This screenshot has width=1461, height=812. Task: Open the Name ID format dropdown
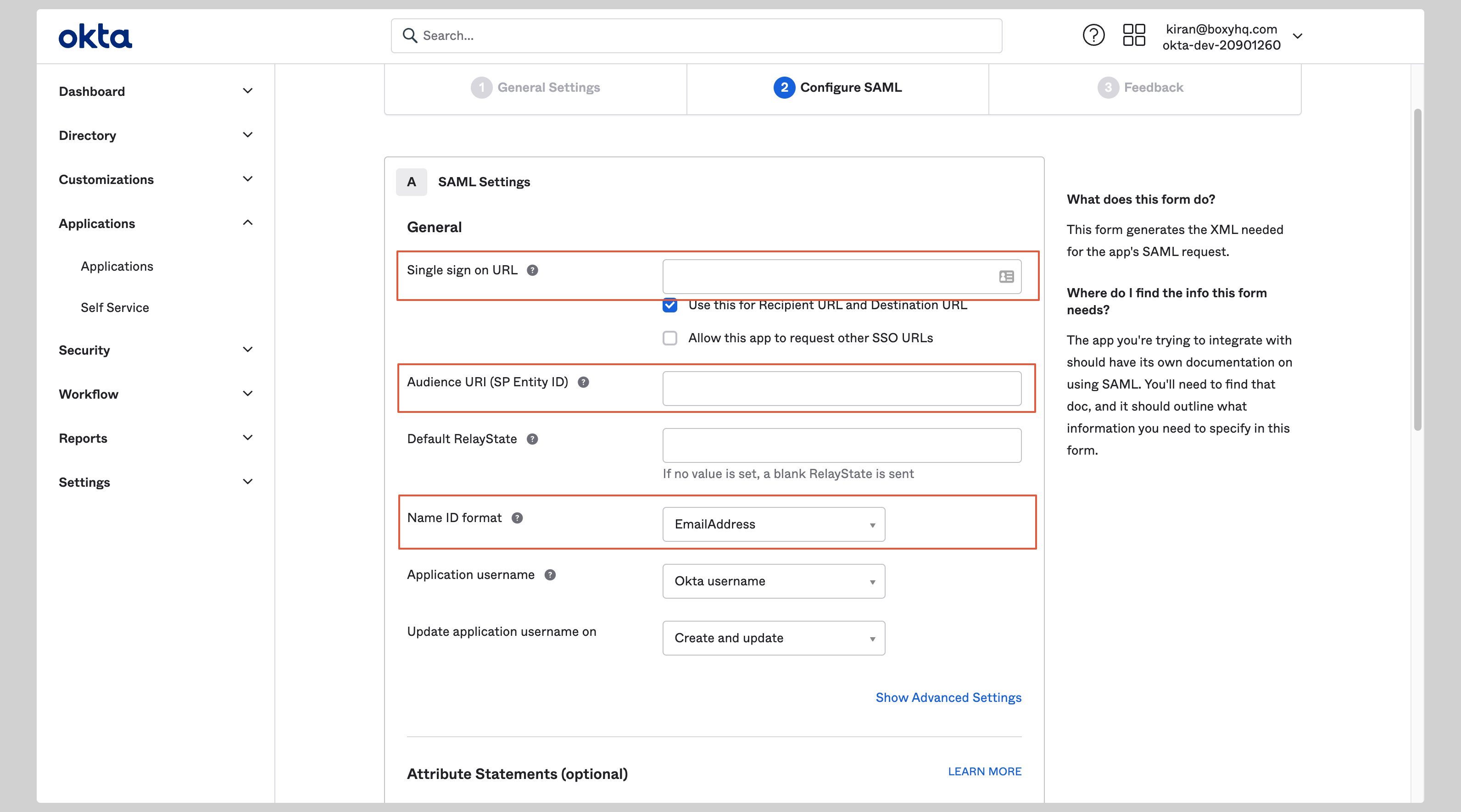774,524
